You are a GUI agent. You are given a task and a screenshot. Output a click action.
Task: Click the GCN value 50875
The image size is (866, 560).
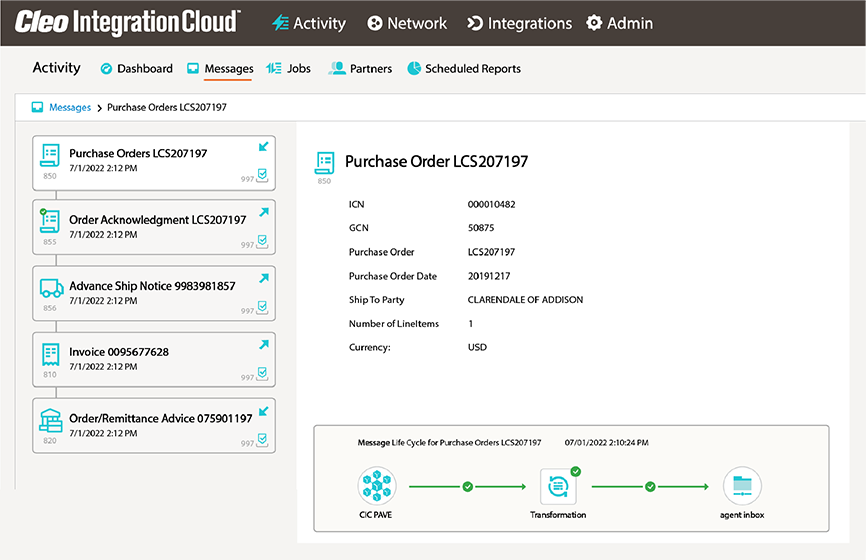click(x=481, y=228)
